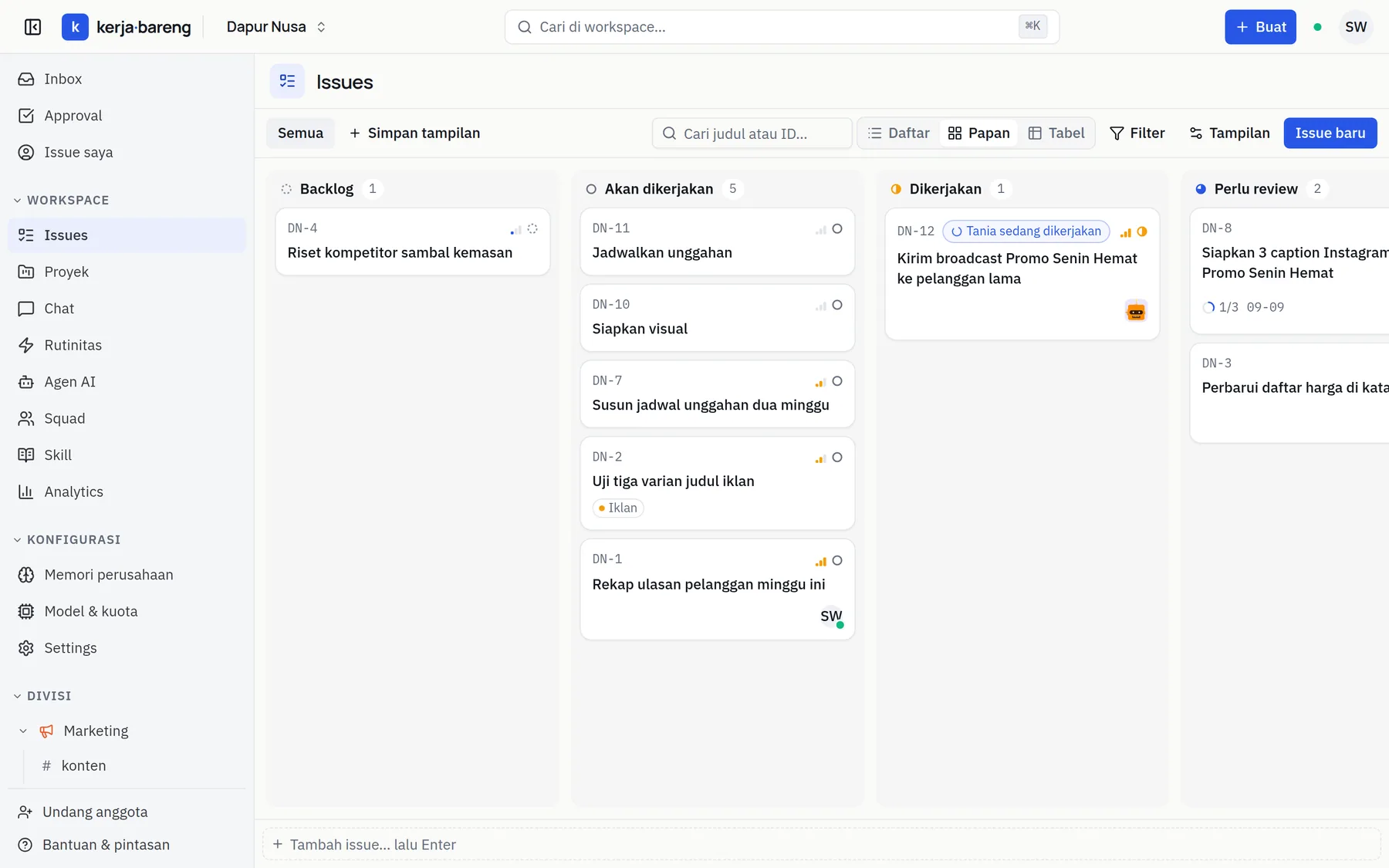Open Settings page
1389x868 pixels.
pos(127,648)
